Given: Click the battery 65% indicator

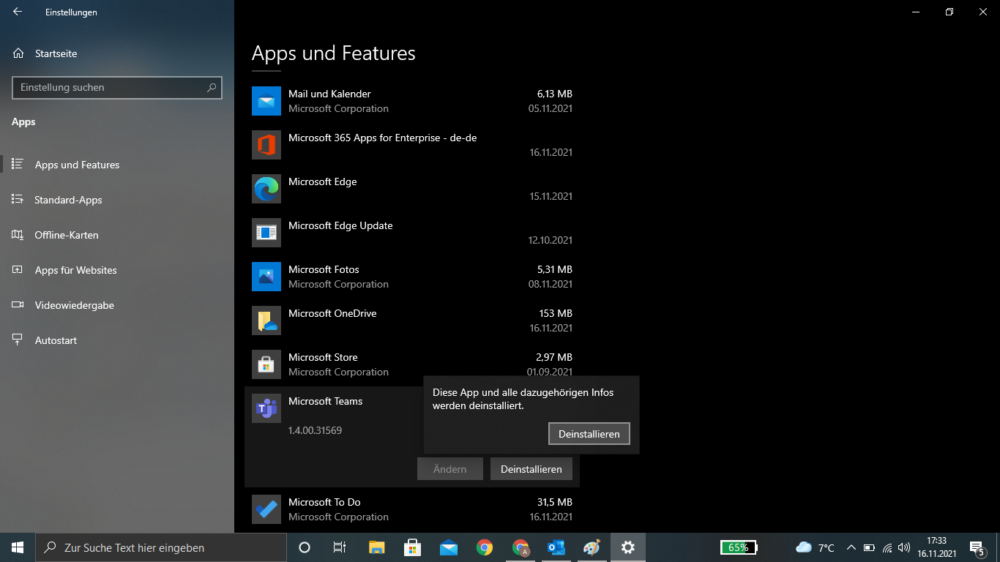Looking at the screenshot, I should [739, 547].
